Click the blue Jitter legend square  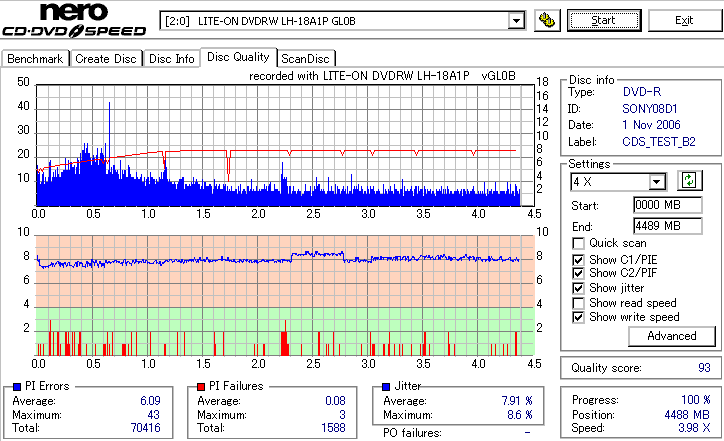click(386, 387)
